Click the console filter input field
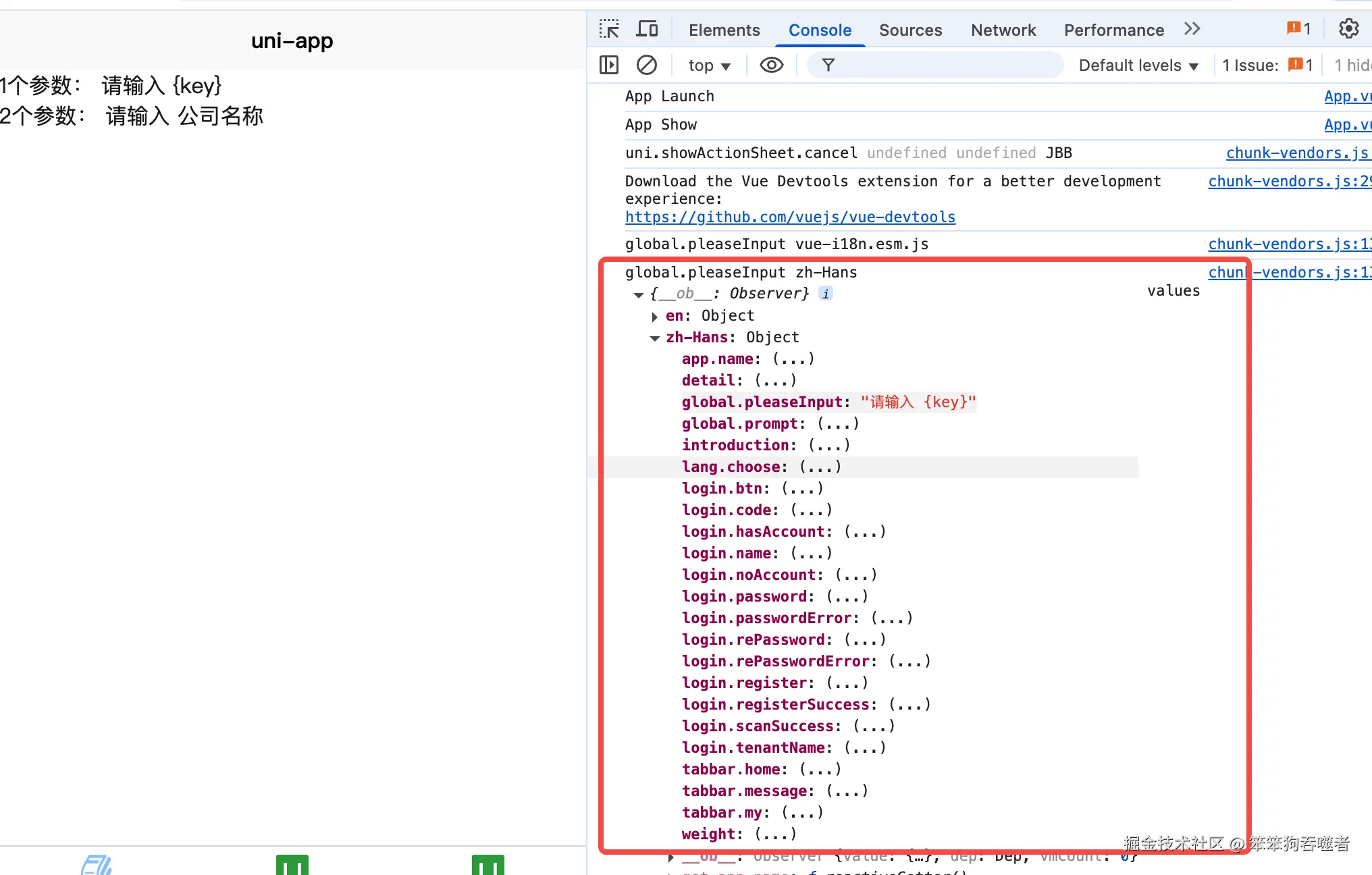 [945, 65]
